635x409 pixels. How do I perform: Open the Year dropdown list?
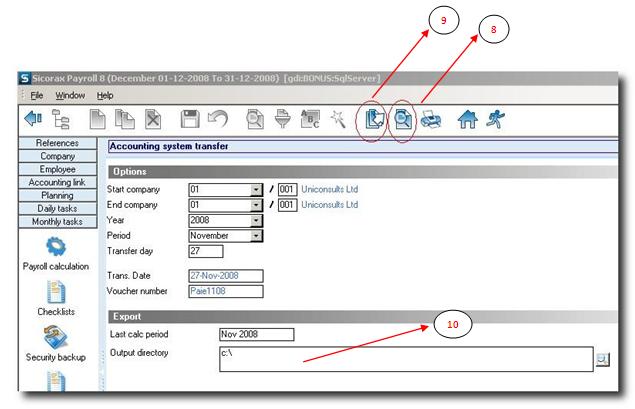click(256, 220)
